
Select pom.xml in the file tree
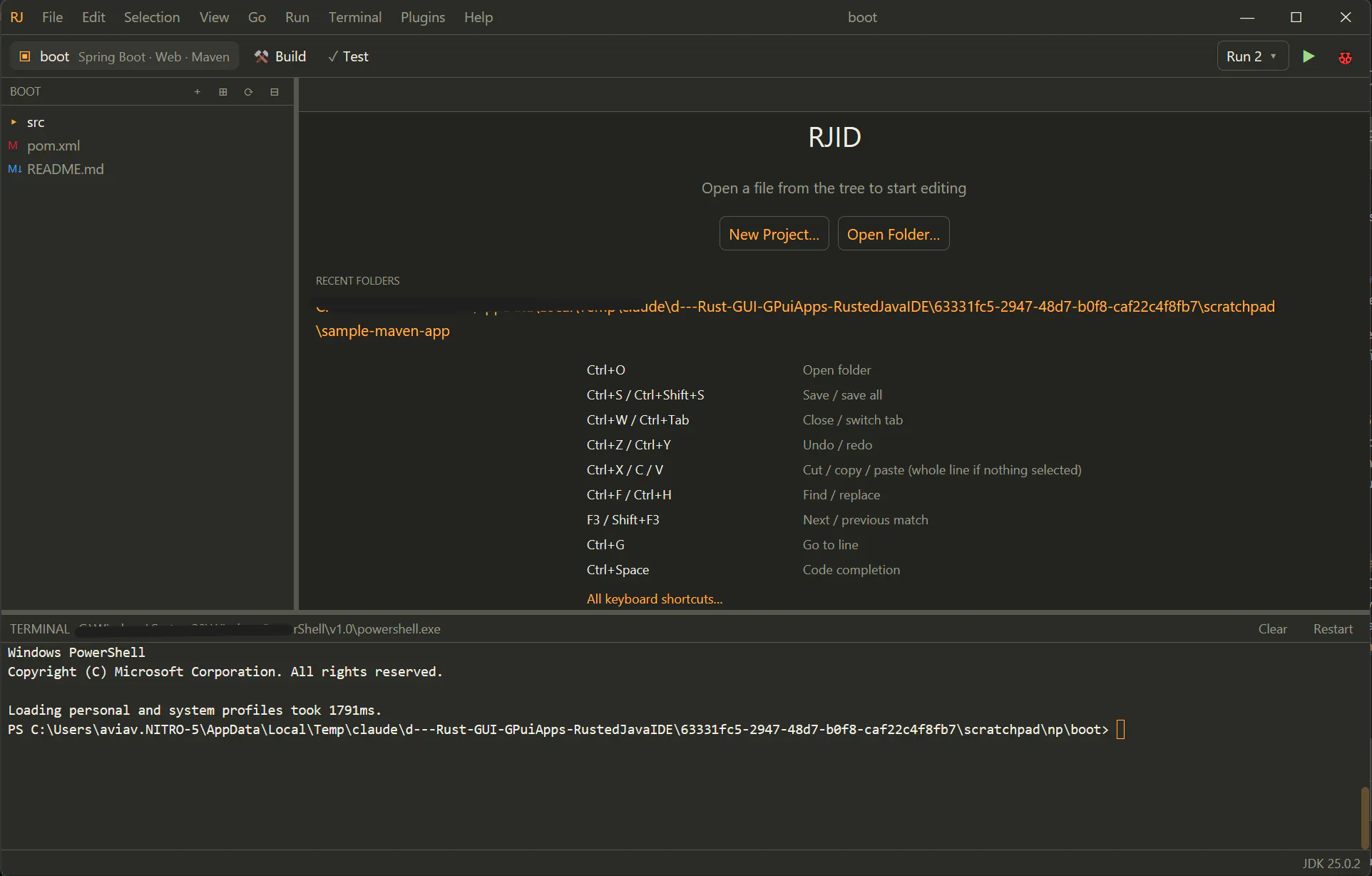53,146
